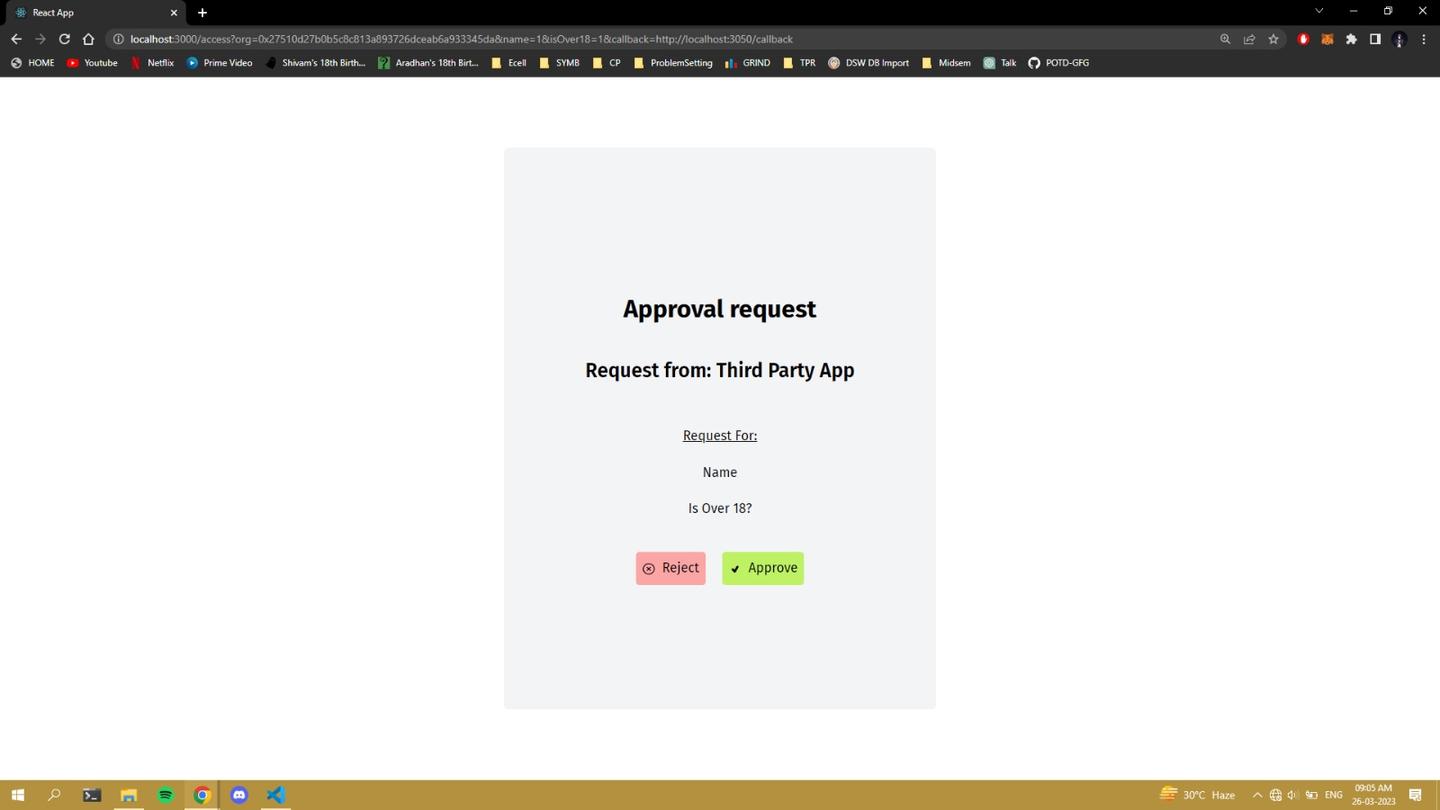Screen dimensions: 1440x810
Task: Go back in browser history
Action: pos(16,39)
